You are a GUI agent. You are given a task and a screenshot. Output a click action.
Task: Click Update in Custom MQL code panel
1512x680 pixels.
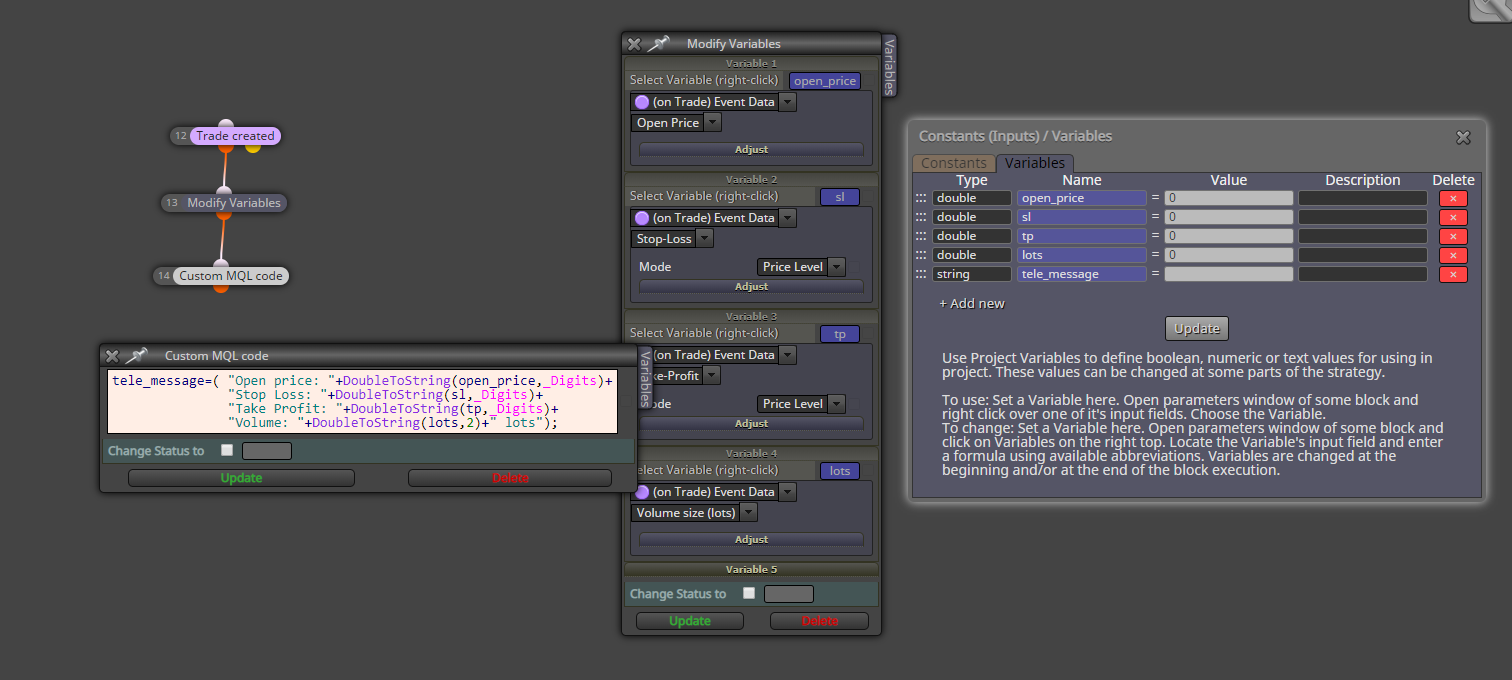pos(241,478)
